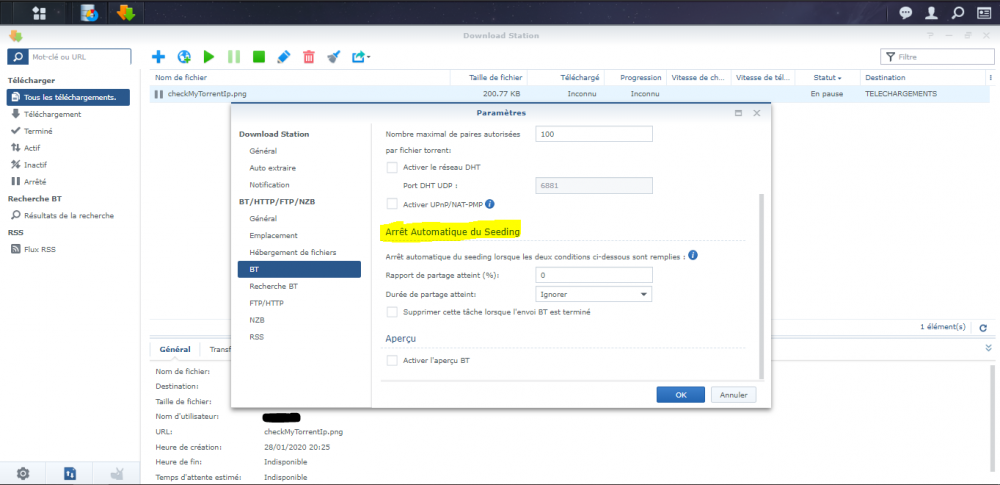
Task: Collapse the details panel double chevron
Action: [x=989, y=348]
